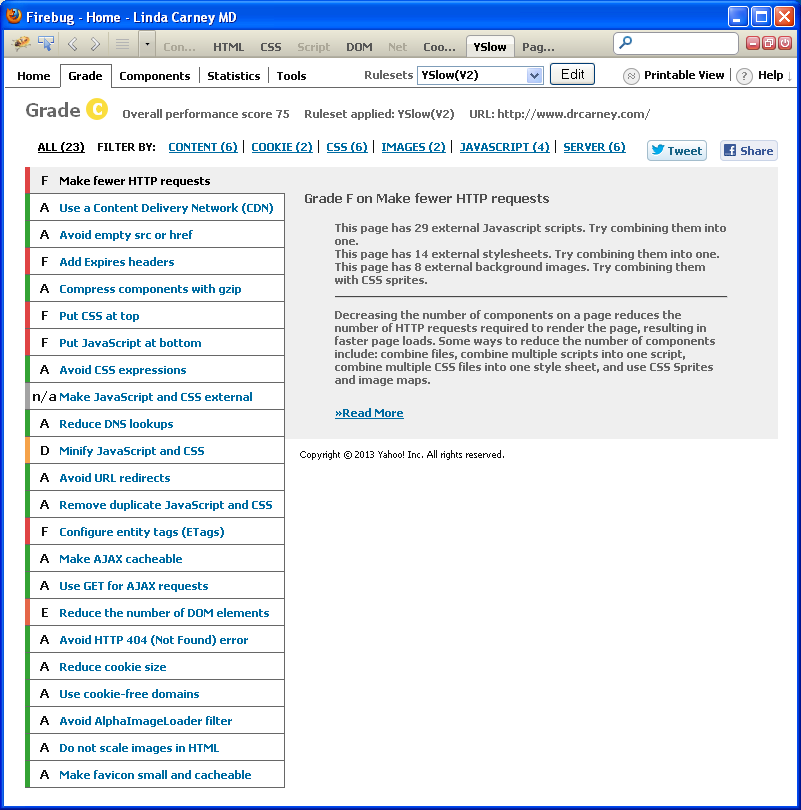The image size is (801, 810).
Task: Click the Read More link
Action: [x=369, y=413]
